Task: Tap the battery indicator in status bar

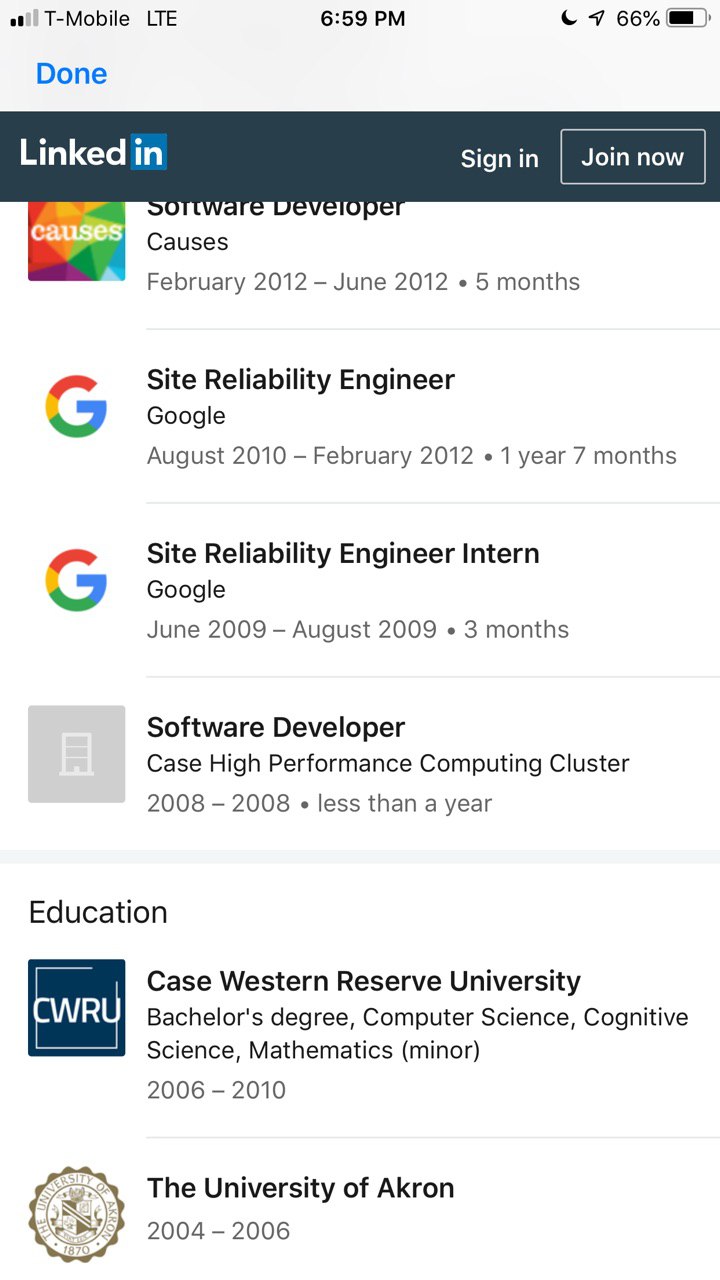Action: tap(688, 18)
